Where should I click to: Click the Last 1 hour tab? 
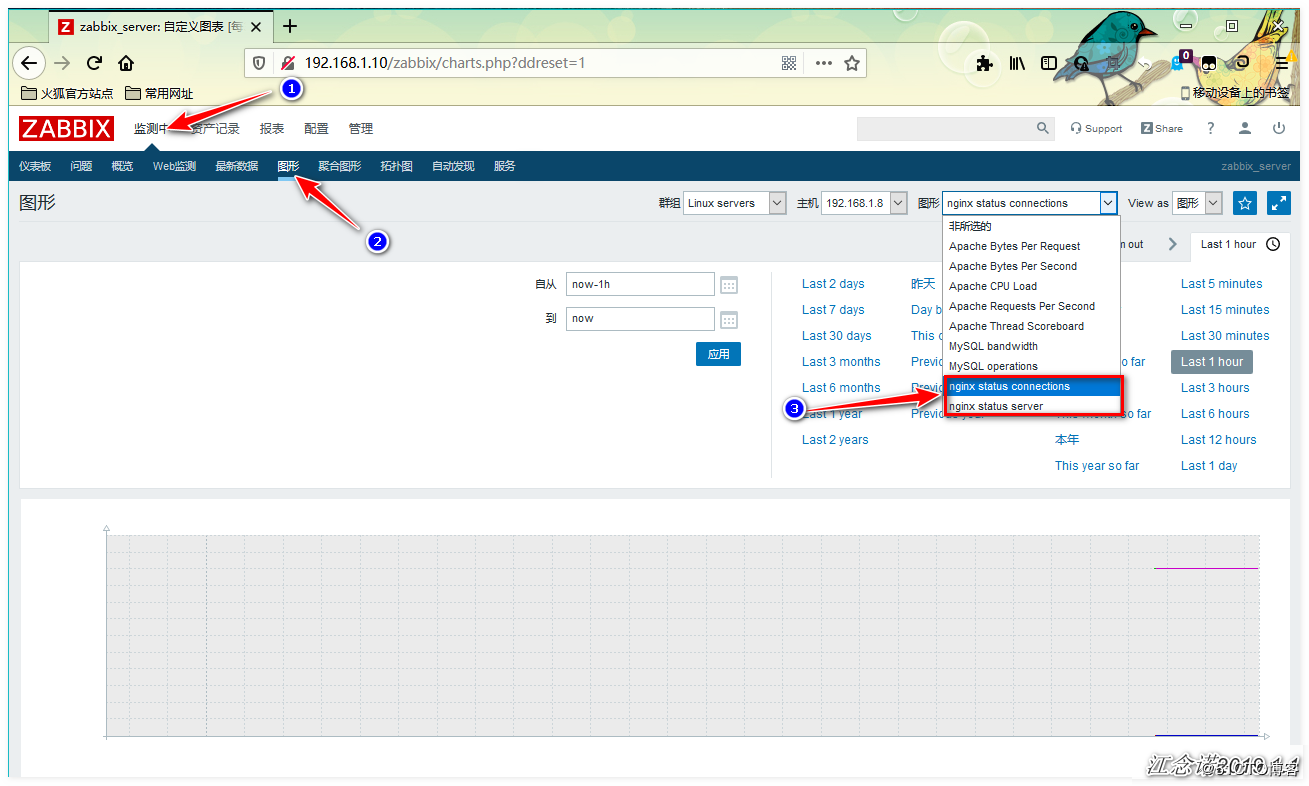point(1239,244)
